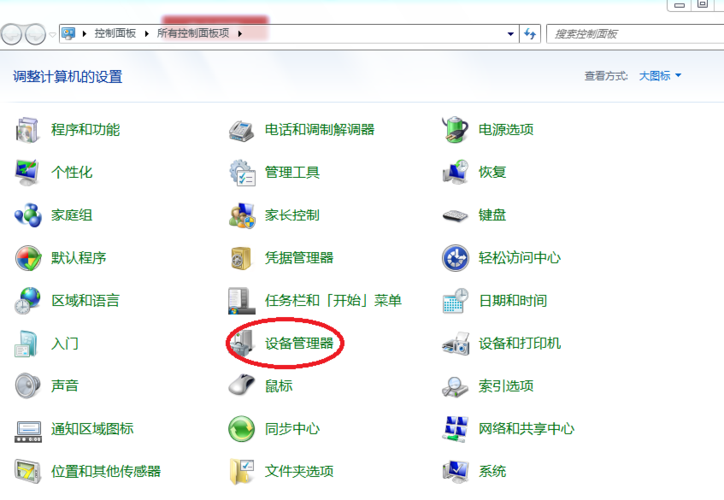Viewport: 724px width, 500px height.
Task: Expand the arrow after 控制面板 in breadcrumb
Action: coord(146,34)
